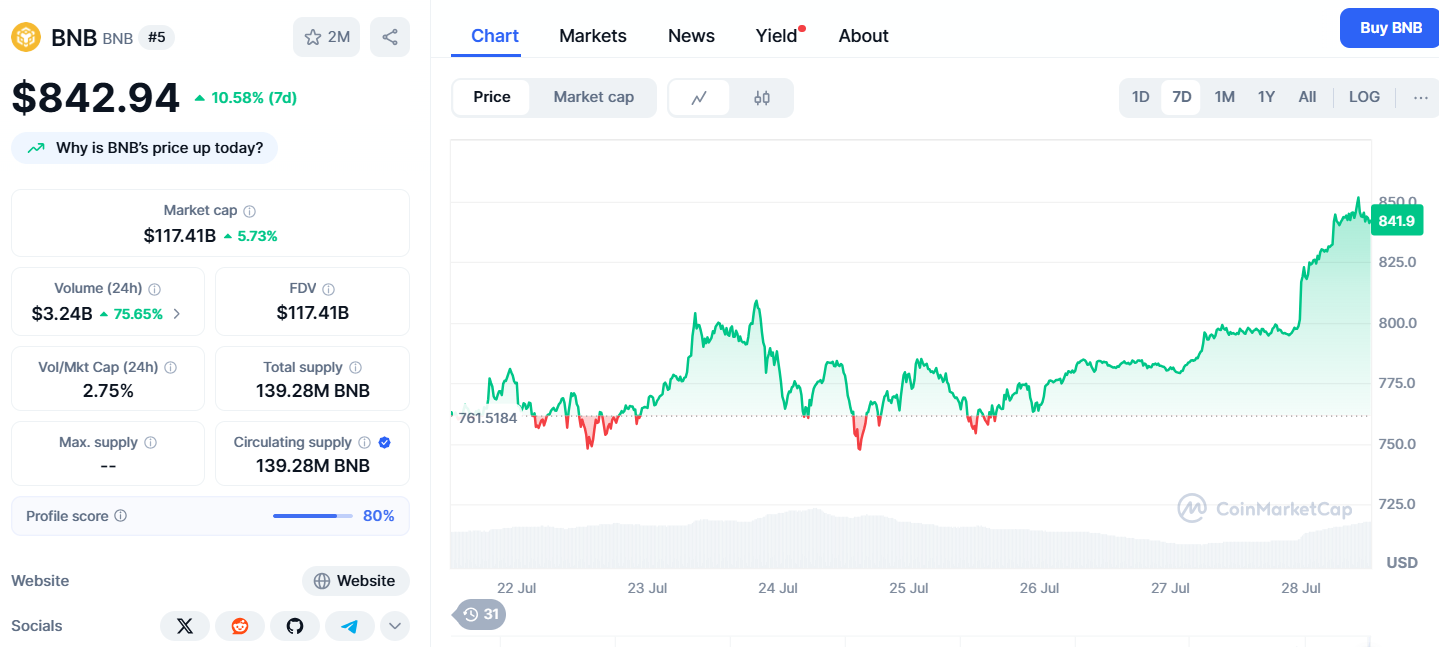Click the 761.5184 baseline price label
Image resolution: width=1439 pixels, height=647 pixels.
click(x=488, y=418)
